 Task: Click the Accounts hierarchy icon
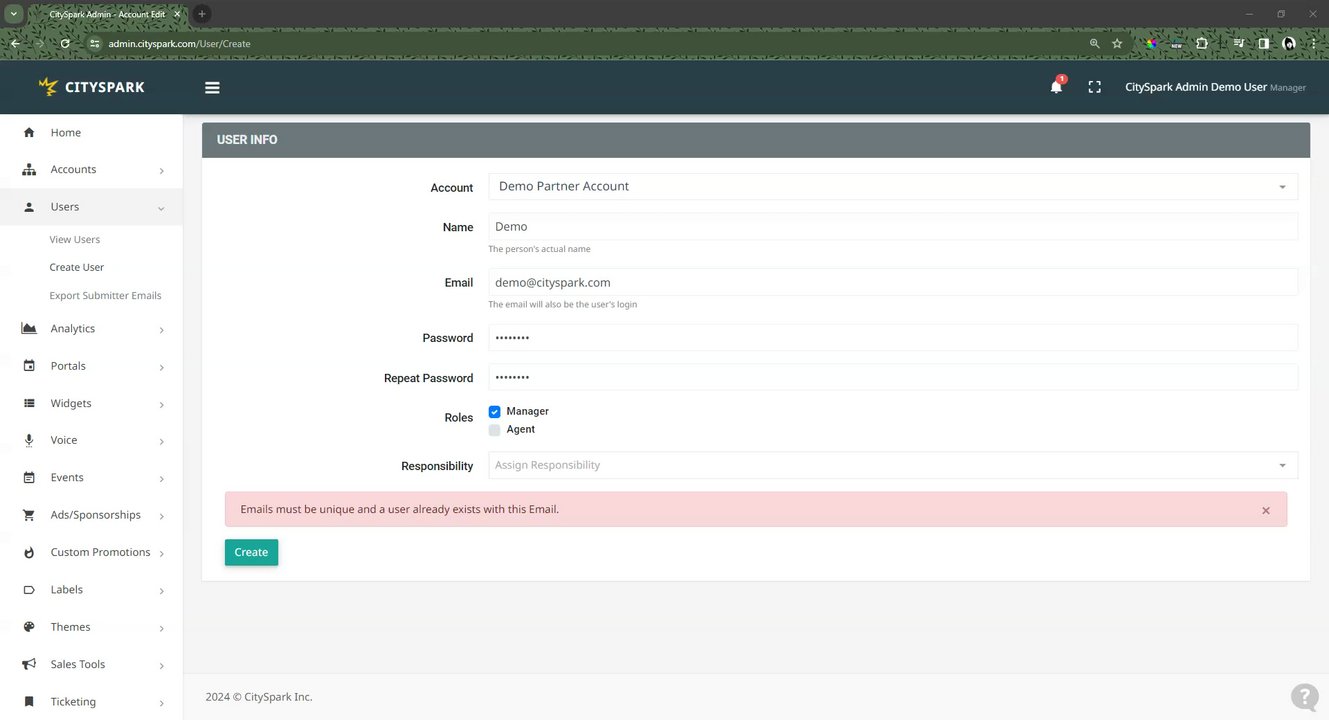click(x=29, y=169)
